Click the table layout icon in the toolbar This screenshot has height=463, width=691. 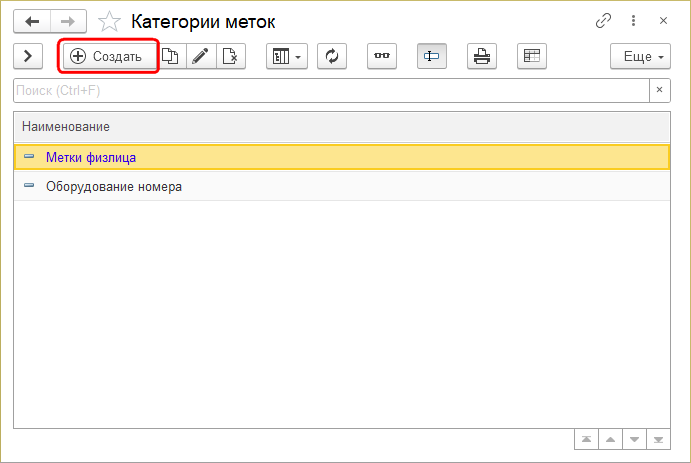532,57
